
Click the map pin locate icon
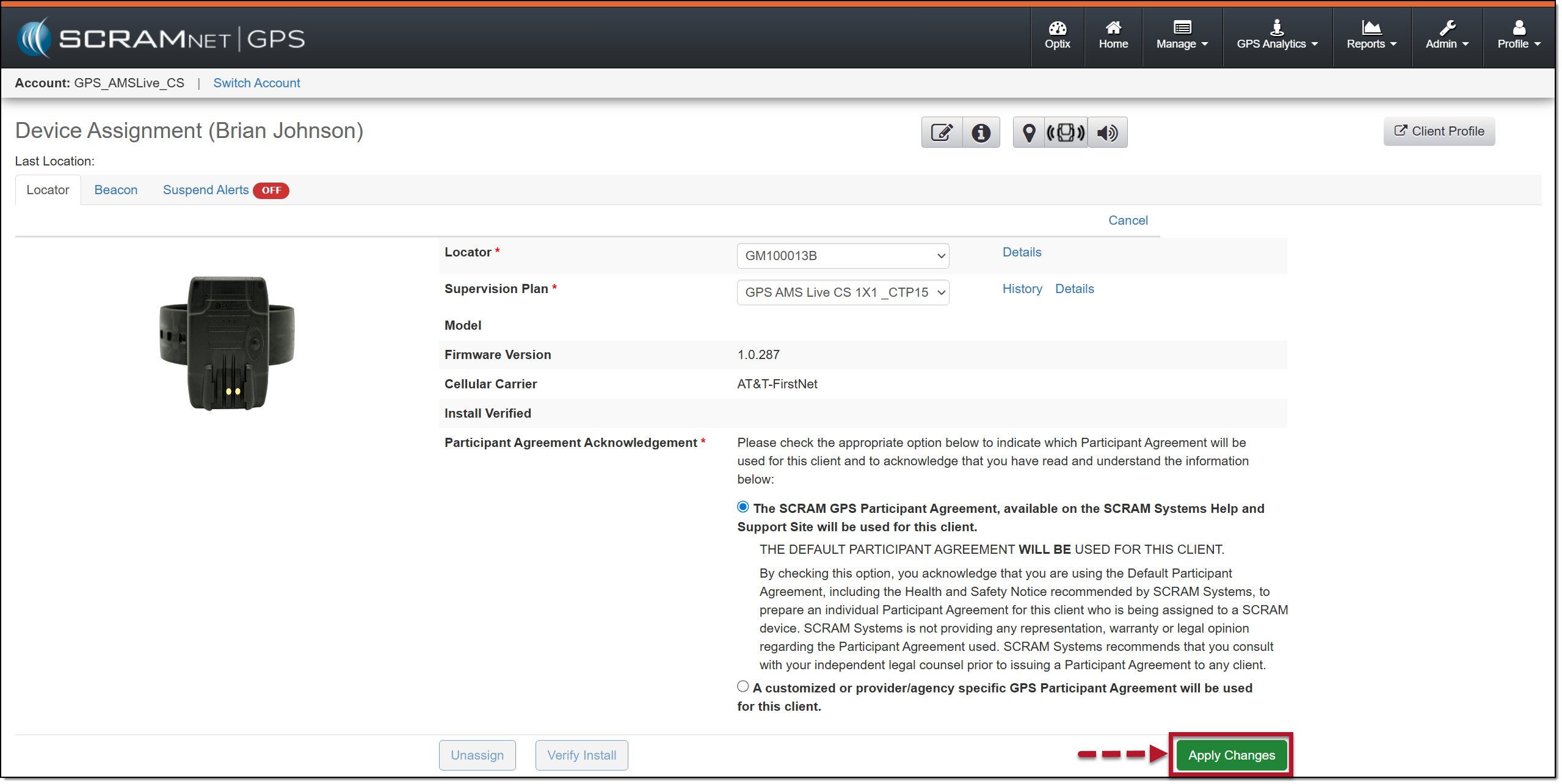coord(1029,132)
